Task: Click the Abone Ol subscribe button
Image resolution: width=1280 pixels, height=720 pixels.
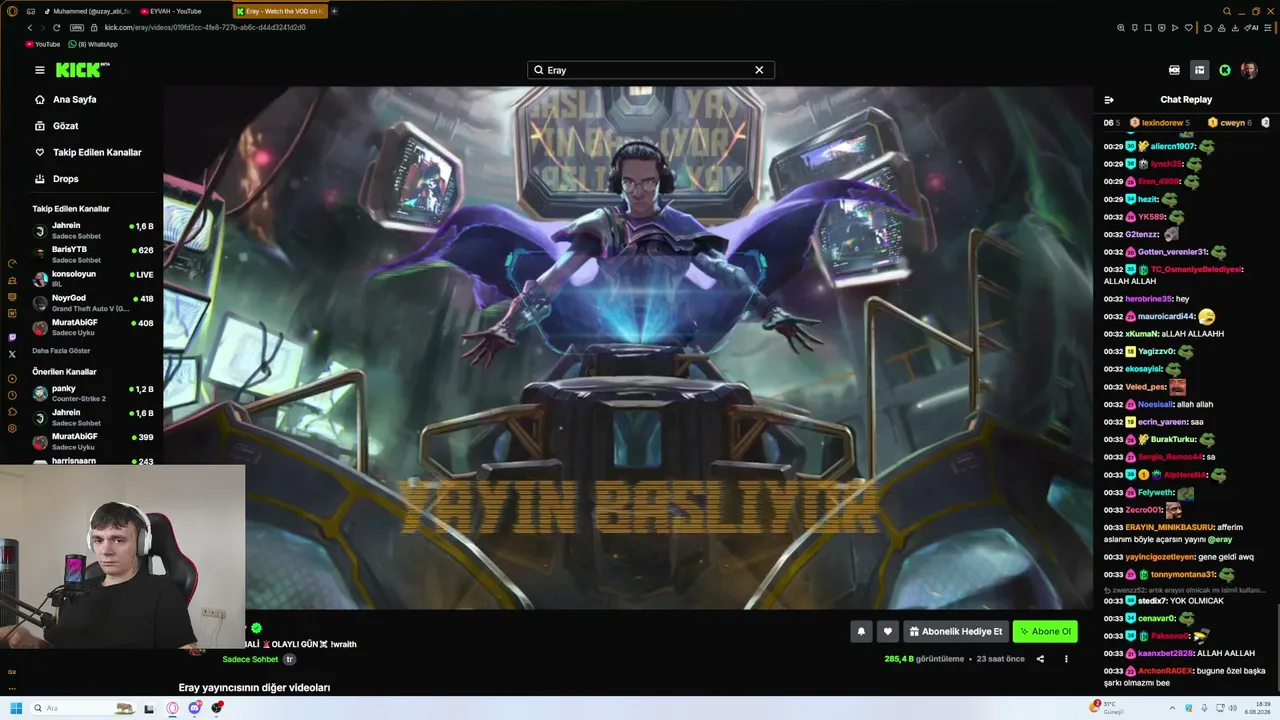Action: coord(1044,631)
